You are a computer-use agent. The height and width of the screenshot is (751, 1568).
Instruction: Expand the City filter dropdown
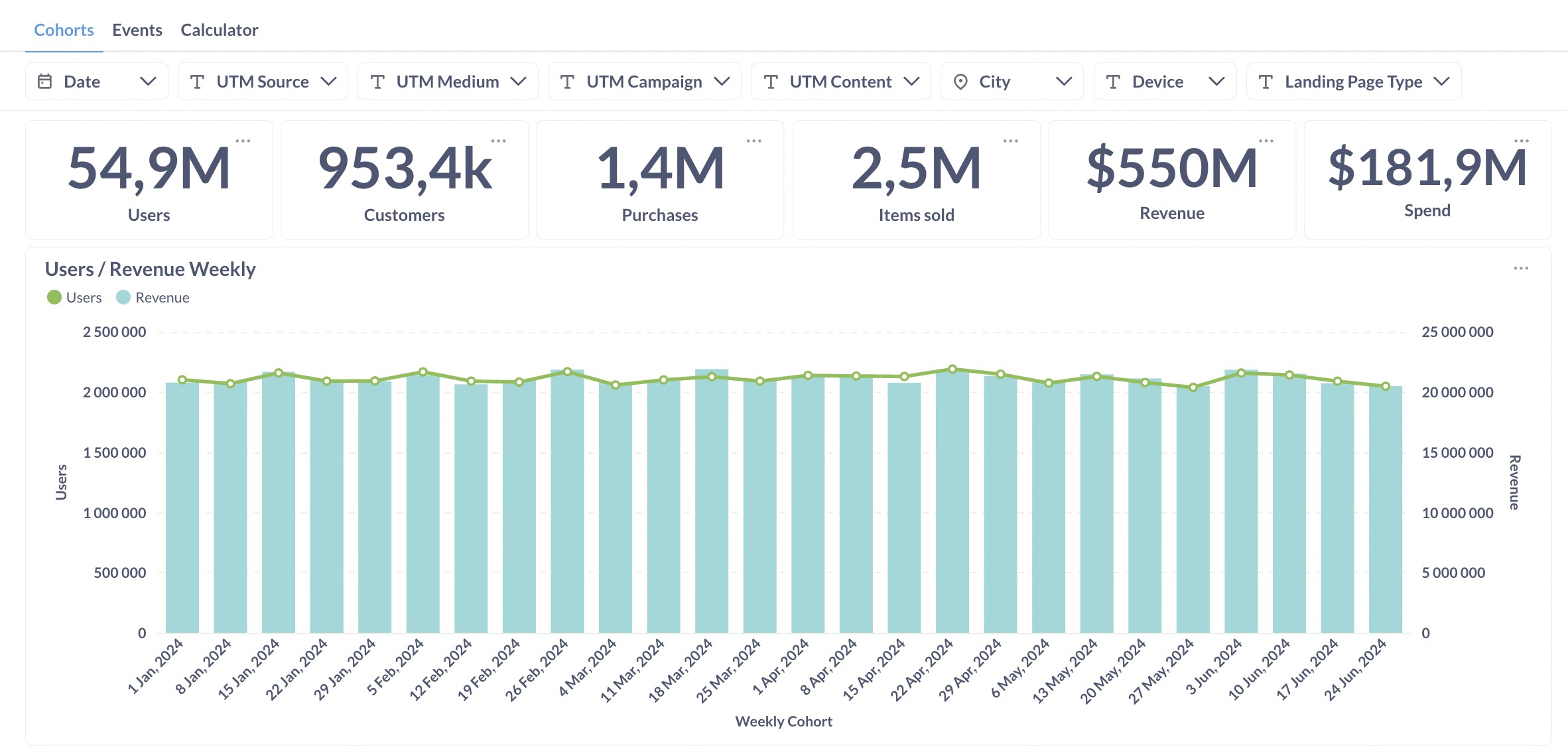tap(1064, 81)
